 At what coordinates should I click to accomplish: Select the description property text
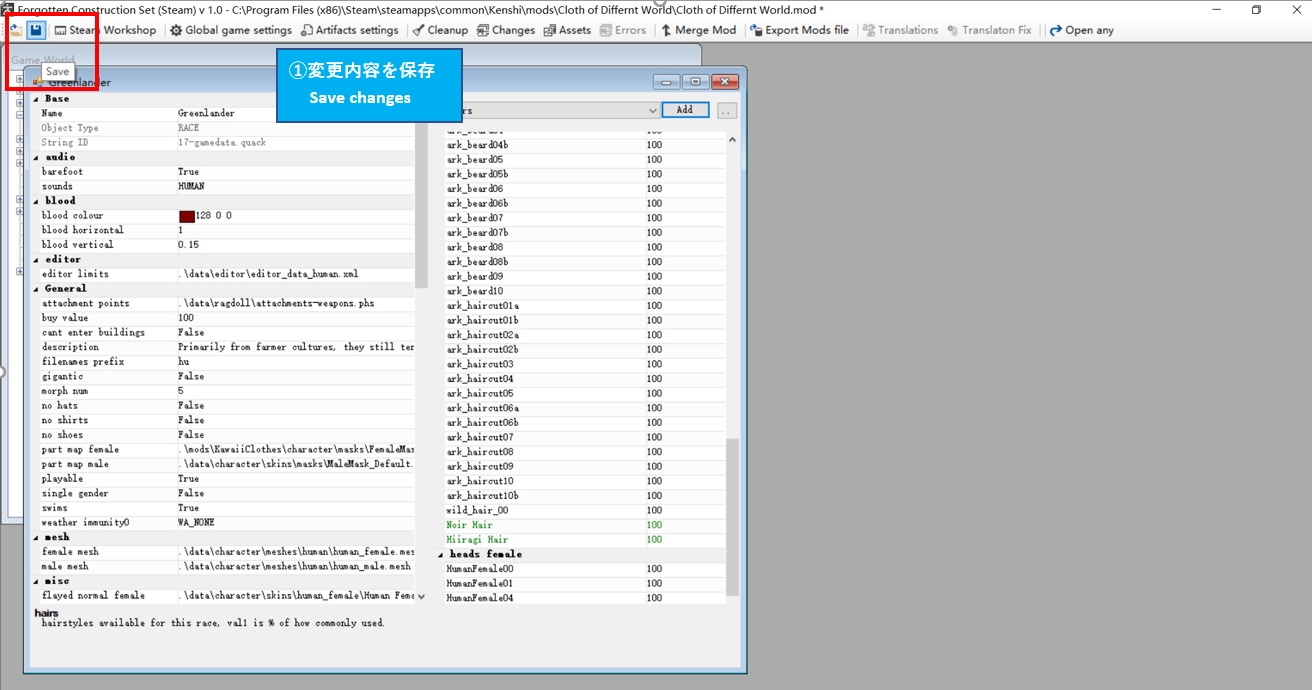click(295, 347)
